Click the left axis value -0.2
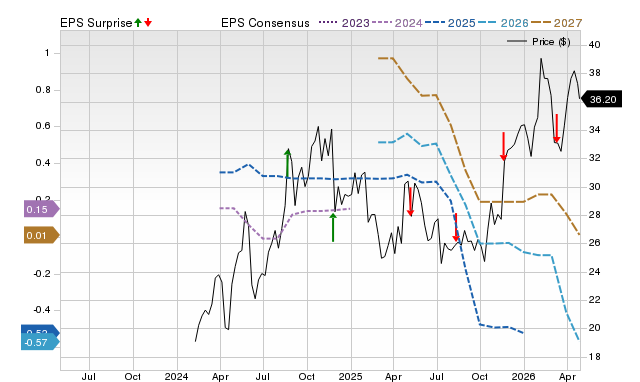The height and width of the screenshot is (382, 640). tap(42, 273)
